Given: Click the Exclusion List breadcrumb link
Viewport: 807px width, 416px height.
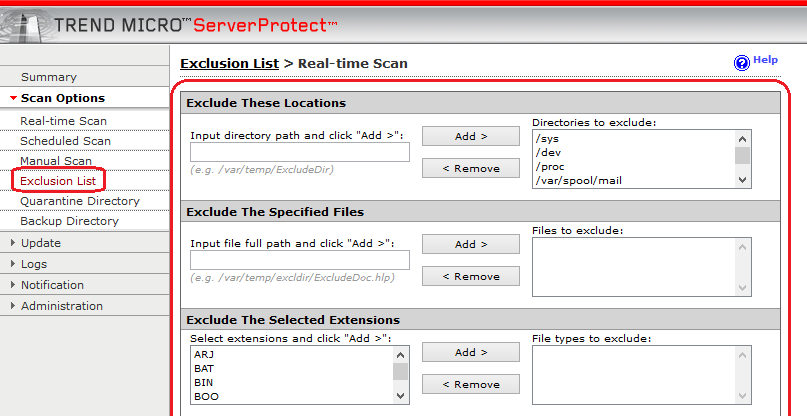Looking at the screenshot, I should coord(230,63).
